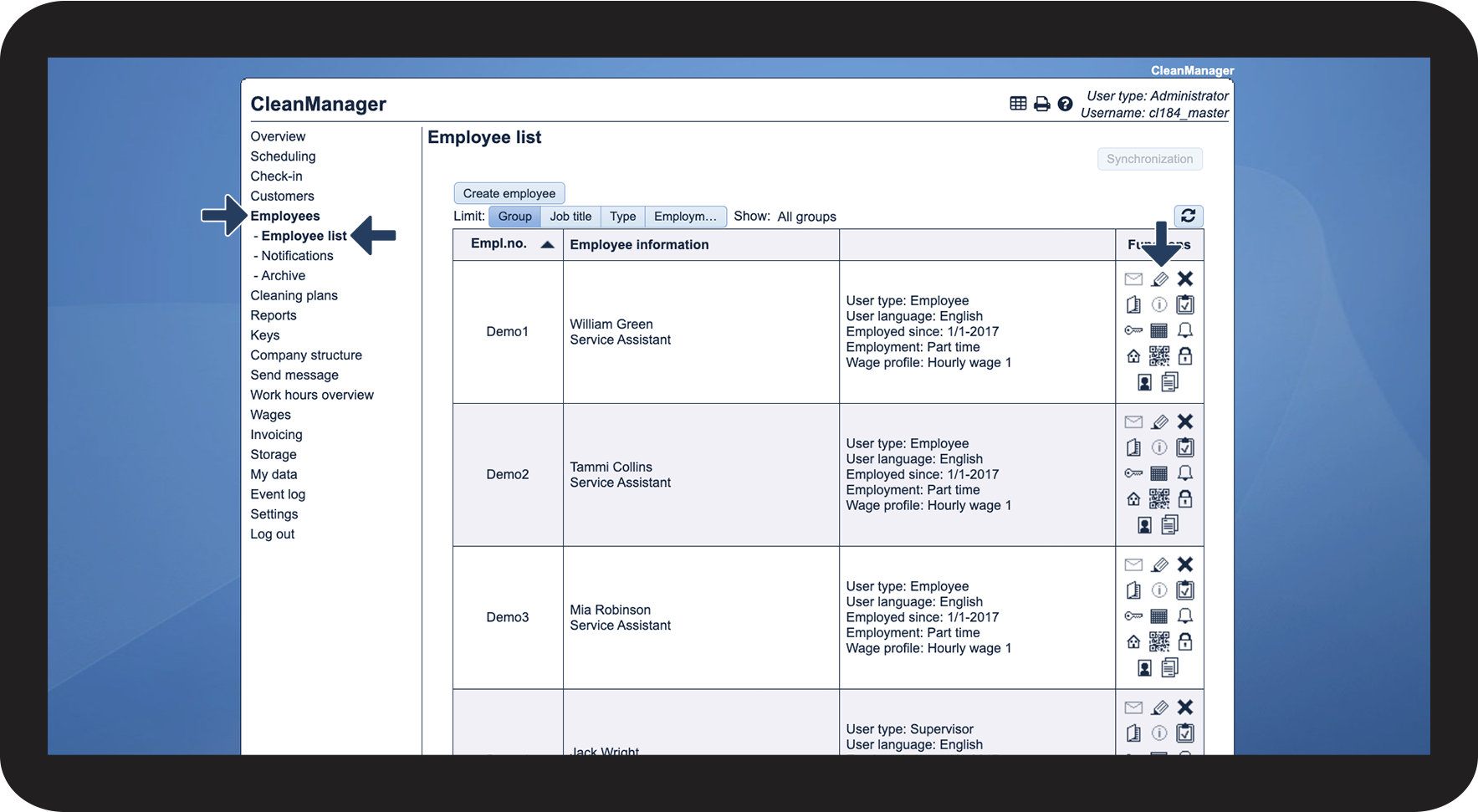1478x812 pixels.
Task: Click the table grid icon in header
Action: pyautogui.click(x=1018, y=104)
